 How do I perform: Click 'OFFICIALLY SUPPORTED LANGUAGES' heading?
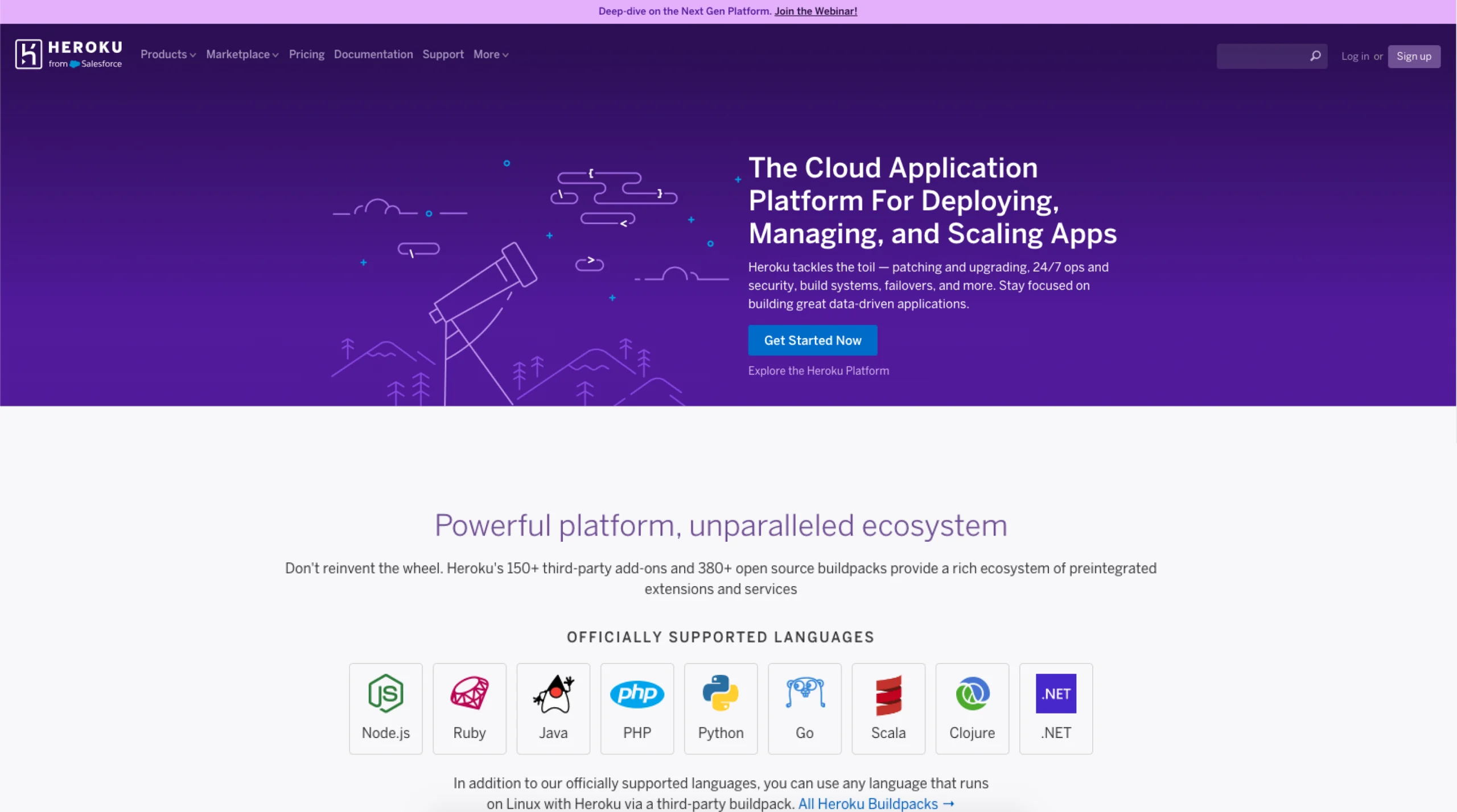click(721, 637)
